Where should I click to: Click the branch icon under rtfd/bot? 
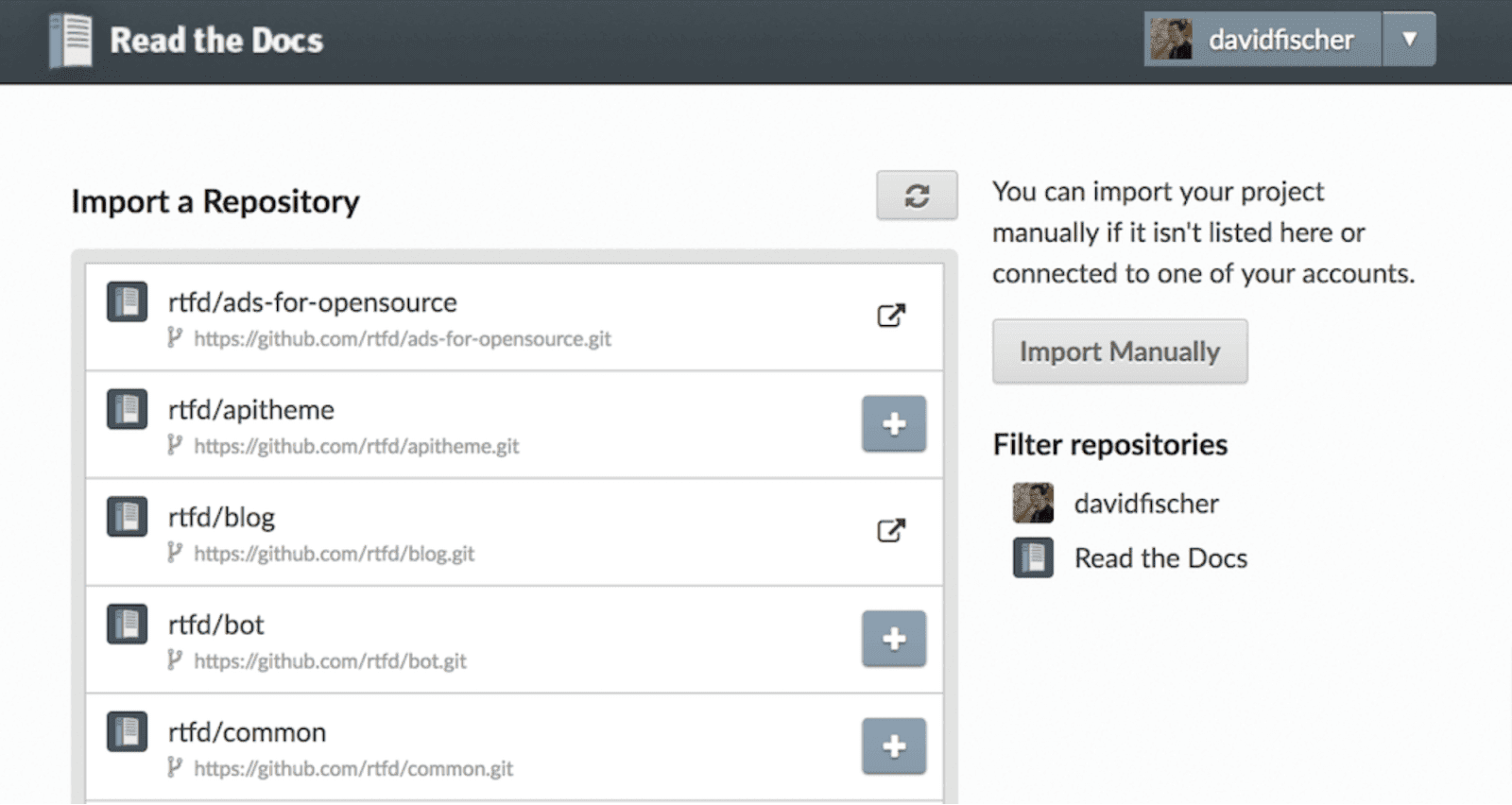[175, 660]
